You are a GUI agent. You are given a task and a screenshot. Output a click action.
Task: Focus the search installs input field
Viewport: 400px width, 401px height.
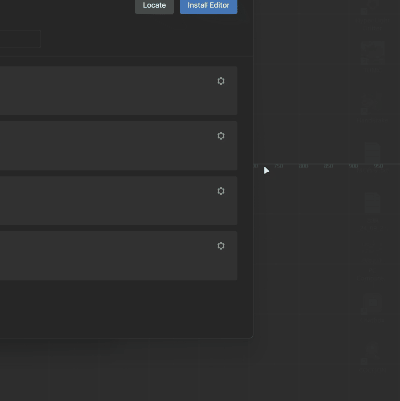click(20, 39)
